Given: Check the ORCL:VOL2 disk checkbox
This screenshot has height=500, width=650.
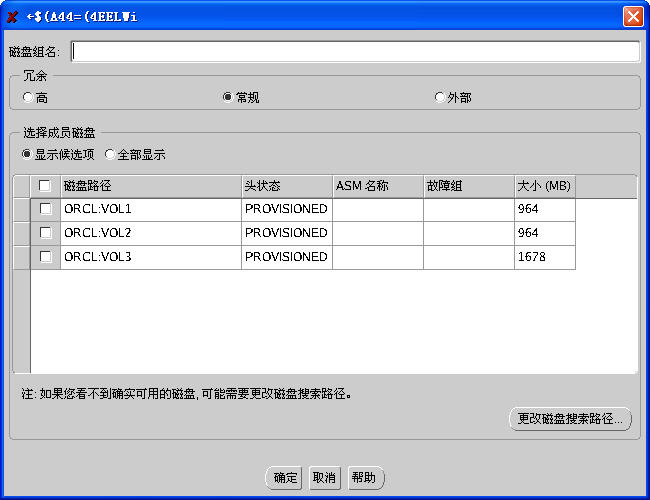Looking at the screenshot, I should pyautogui.click(x=46, y=233).
